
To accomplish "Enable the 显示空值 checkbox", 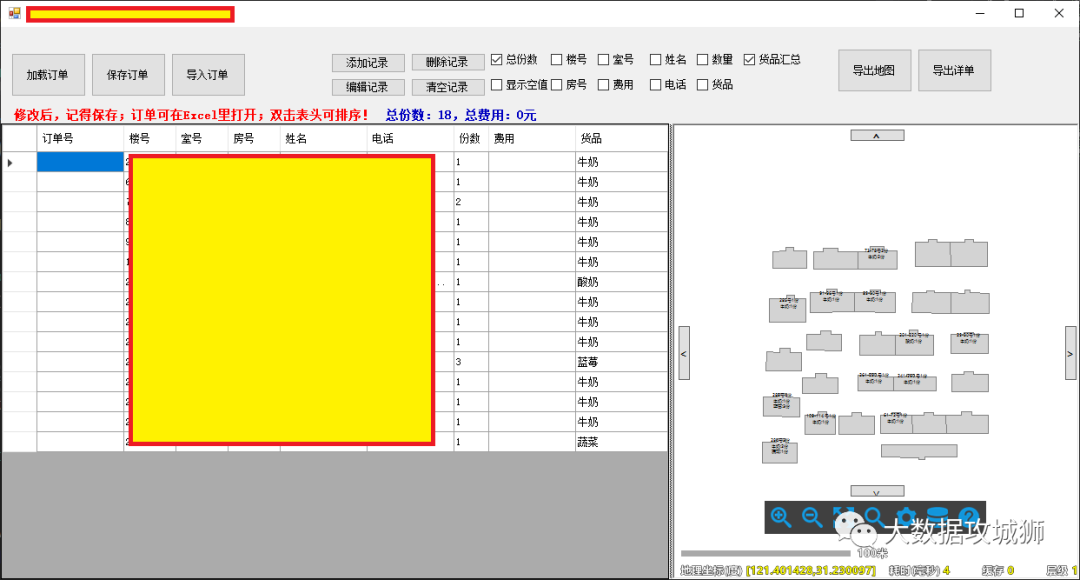I will pyautogui.click(x=497, y=85).
